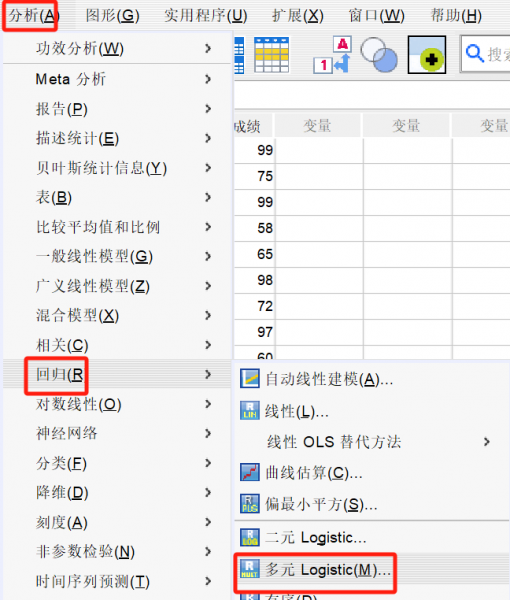Open the 图形(G) menu
The height and width of the screenshot is (600, 510).
112,16
